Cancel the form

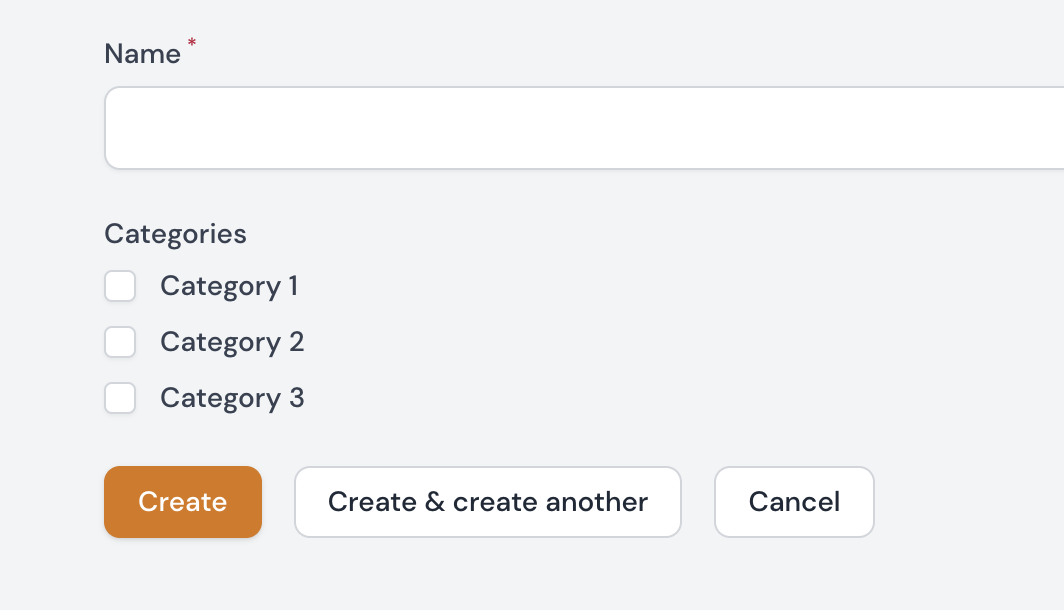pyautogui.click(x=794, y=502)
